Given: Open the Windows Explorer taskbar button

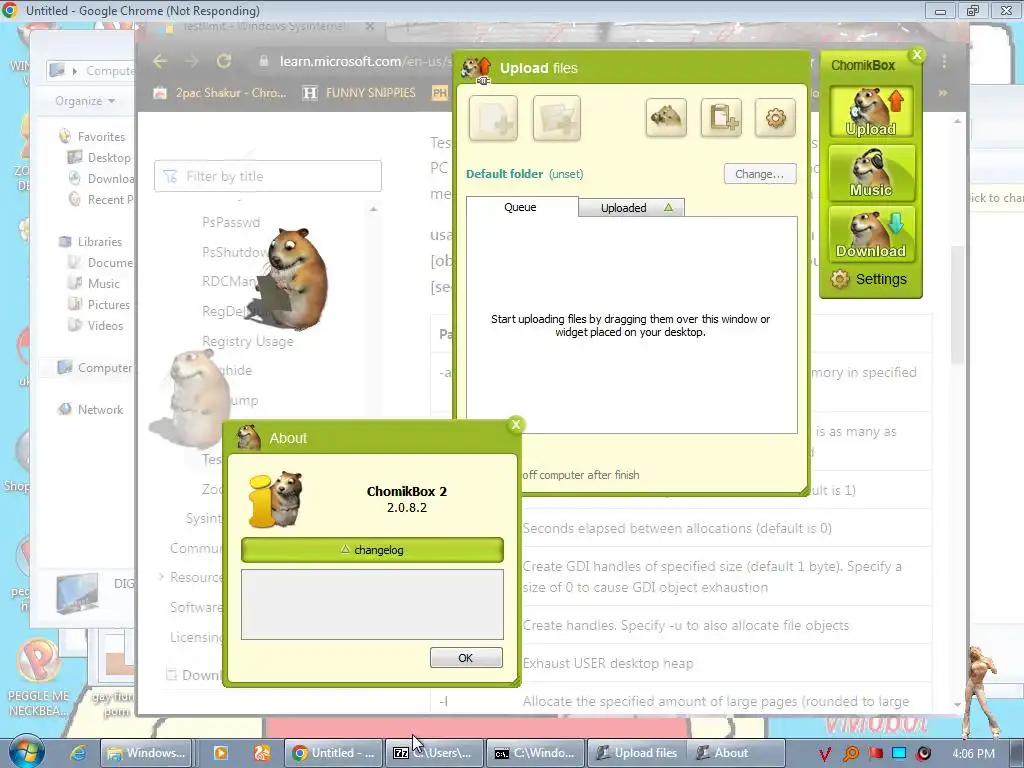Looking at the screenshot, I should [147, 753].
